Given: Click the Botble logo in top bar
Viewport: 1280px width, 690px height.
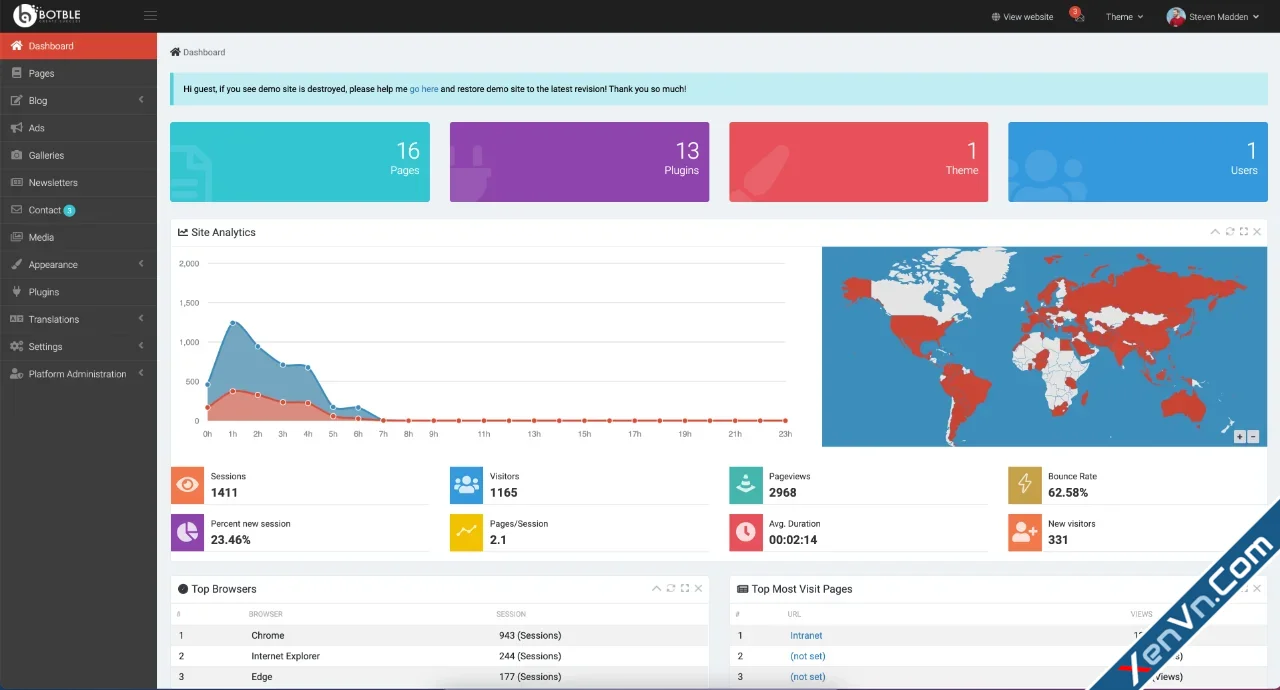Looking at the screenshot, I should [x=45, y=14].
